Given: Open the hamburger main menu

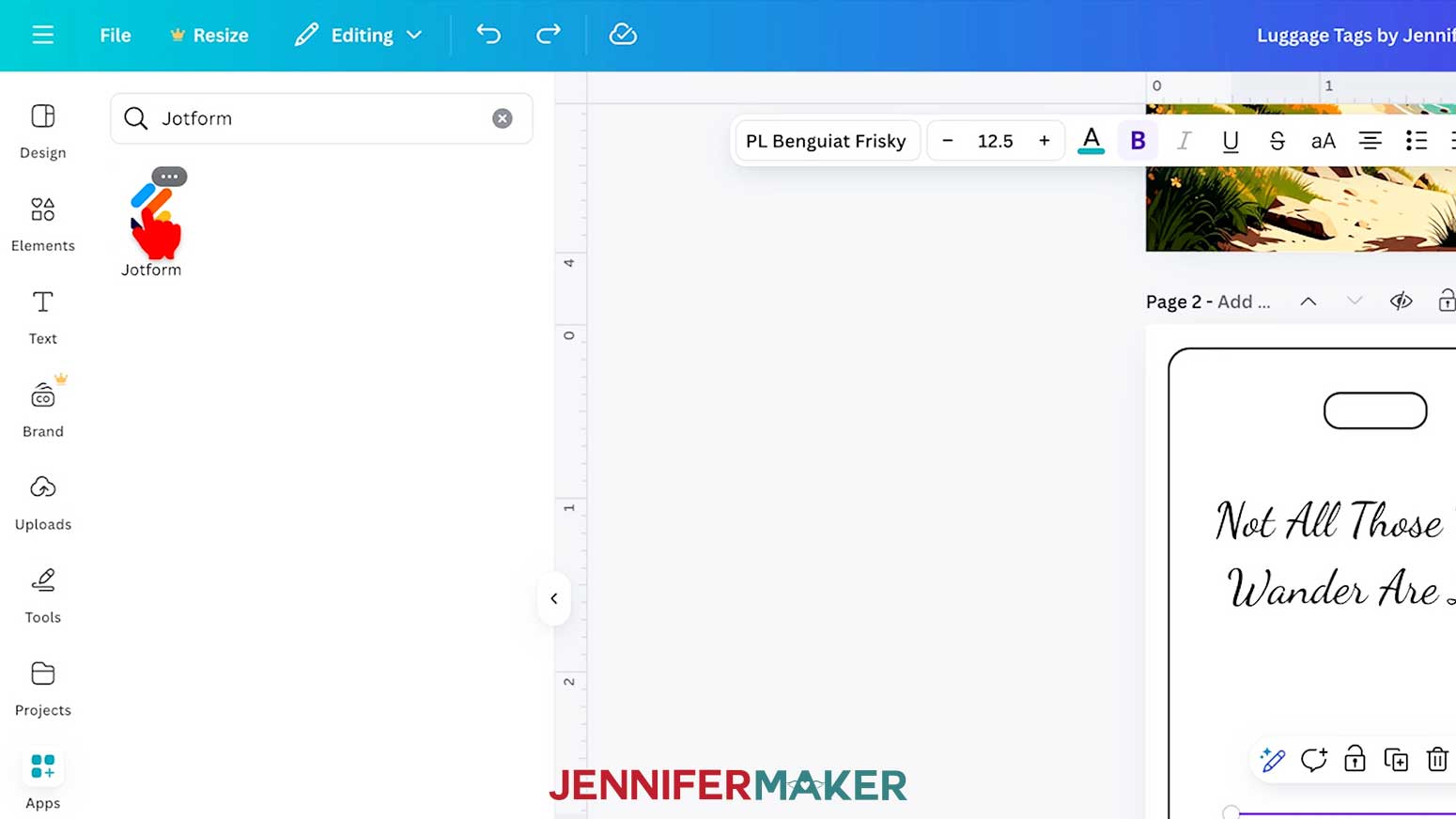Looking at the screenshot, I should pyautogui.click(x=42, y=36).
